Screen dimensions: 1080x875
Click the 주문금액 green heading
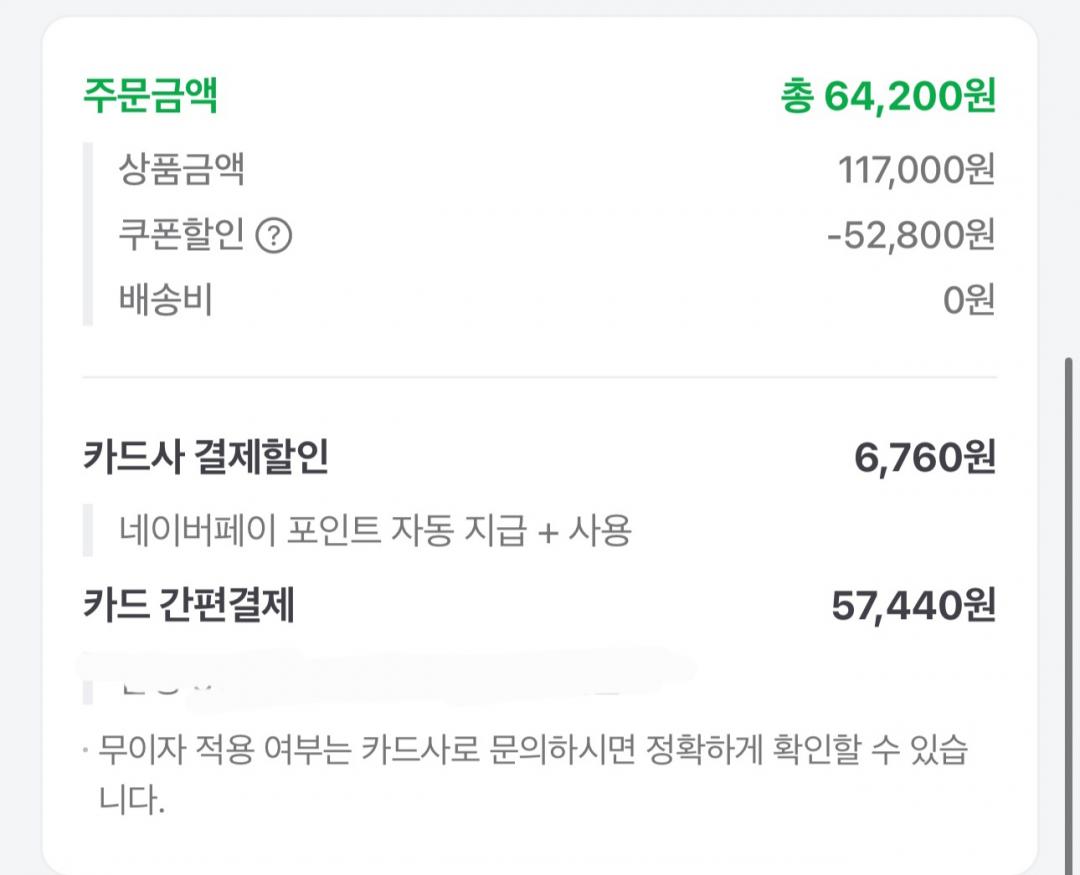151,94
